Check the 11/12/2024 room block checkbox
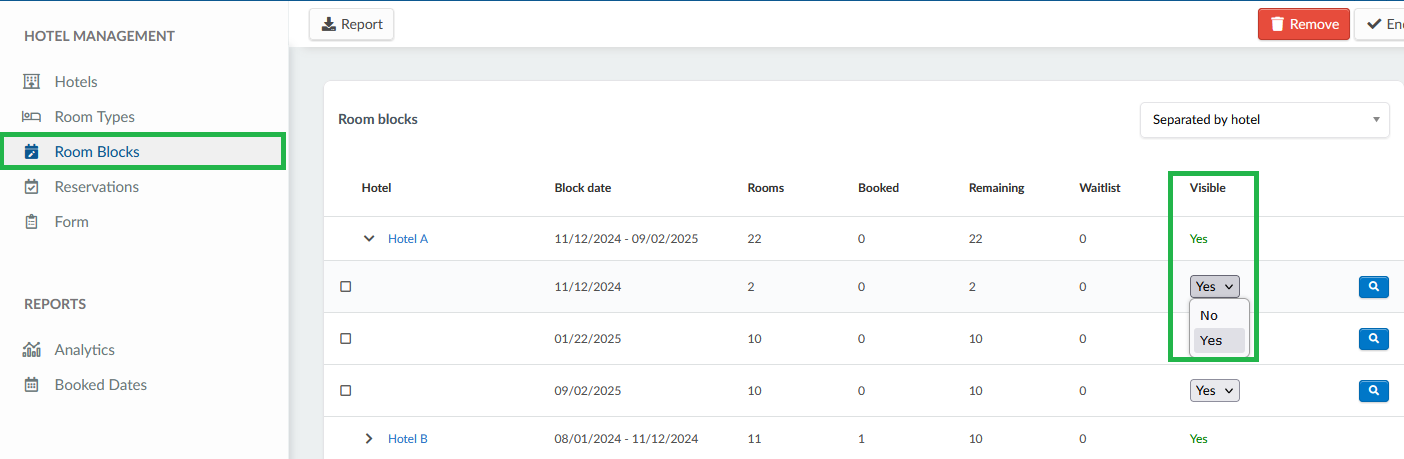The width and height of the screenshot is (1404, 459). click(346, 287)
